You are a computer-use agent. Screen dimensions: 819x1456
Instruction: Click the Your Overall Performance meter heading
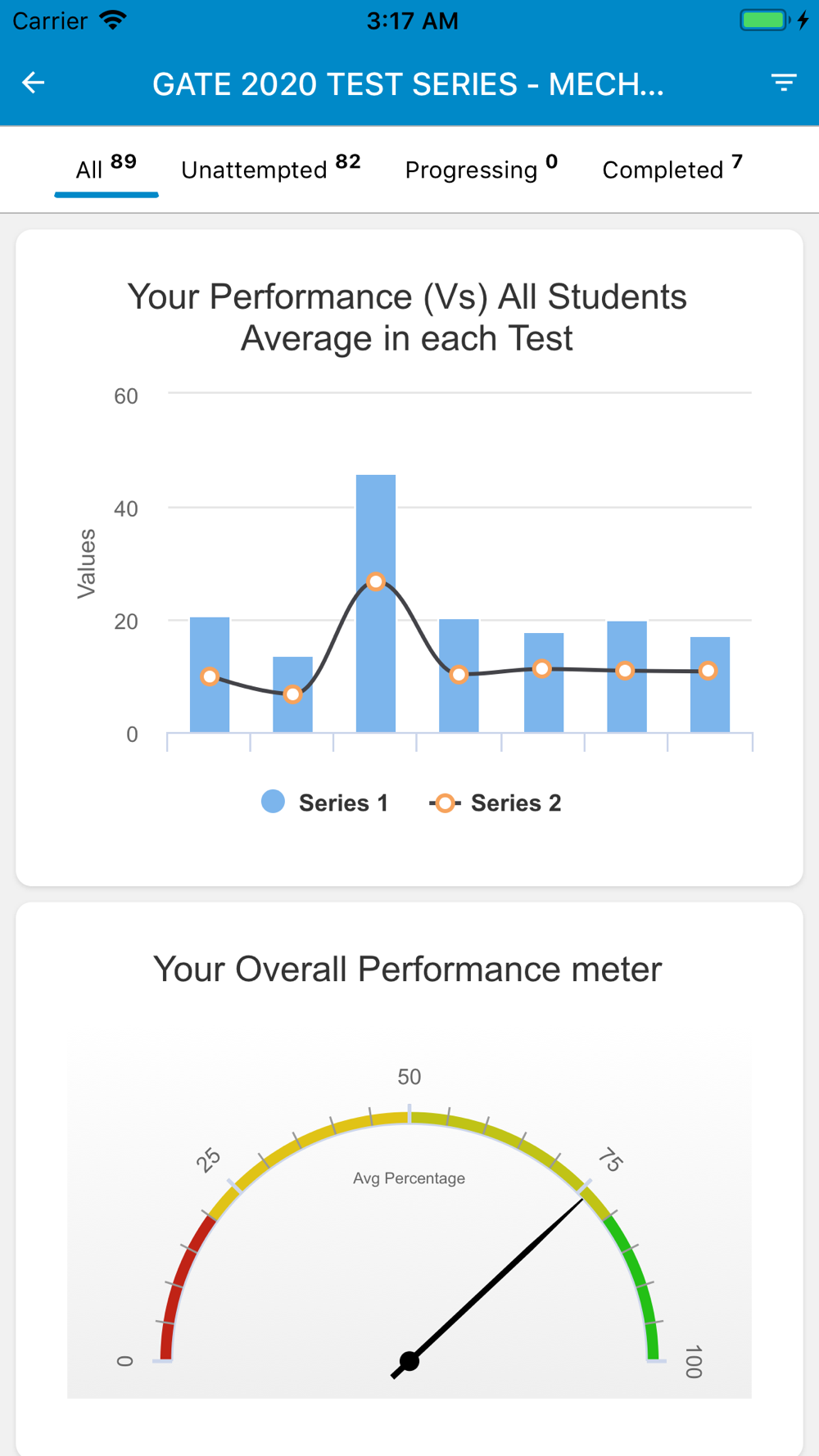[x=407, y=969]
